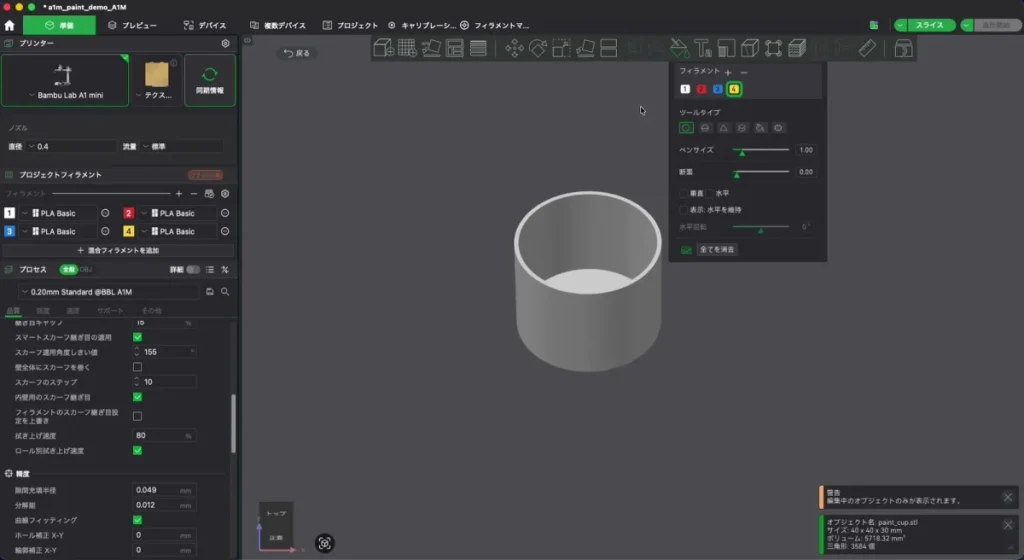The height and width of the screenshot is (560, 1024).
Task: Switch to the プレビュー tab
Action: [x=133, y=25]
